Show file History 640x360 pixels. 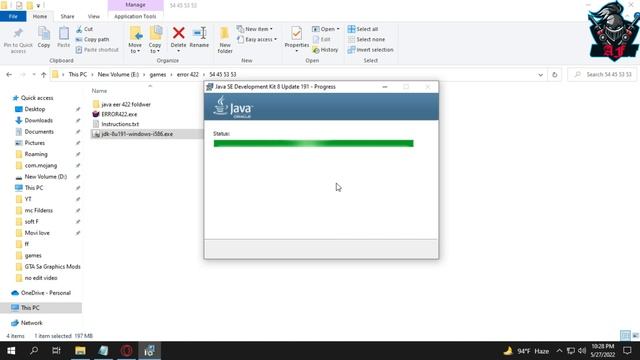coord(325,49)
